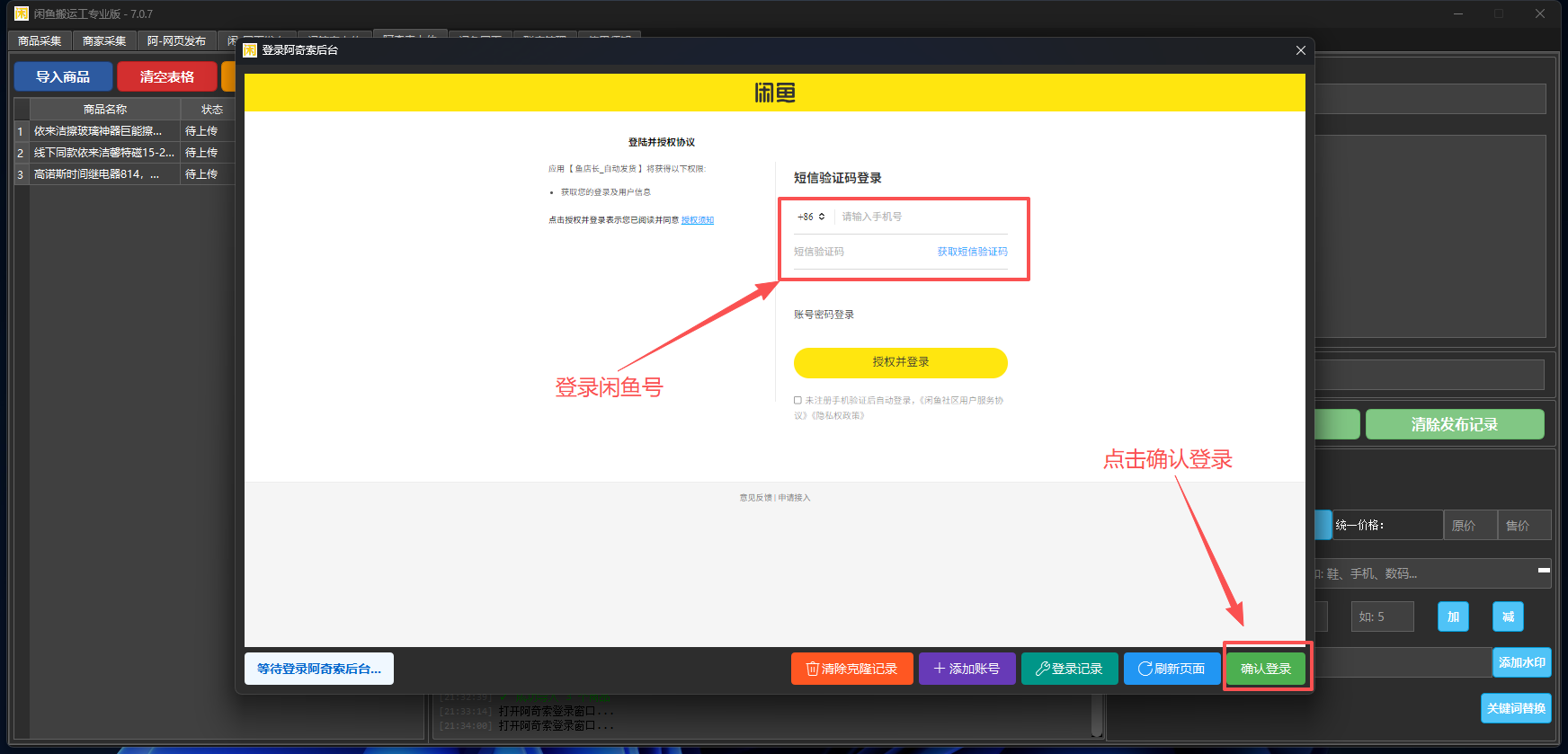Click the 清除克隆记录 trash button
1568x754 pixels.
(851, 669)
